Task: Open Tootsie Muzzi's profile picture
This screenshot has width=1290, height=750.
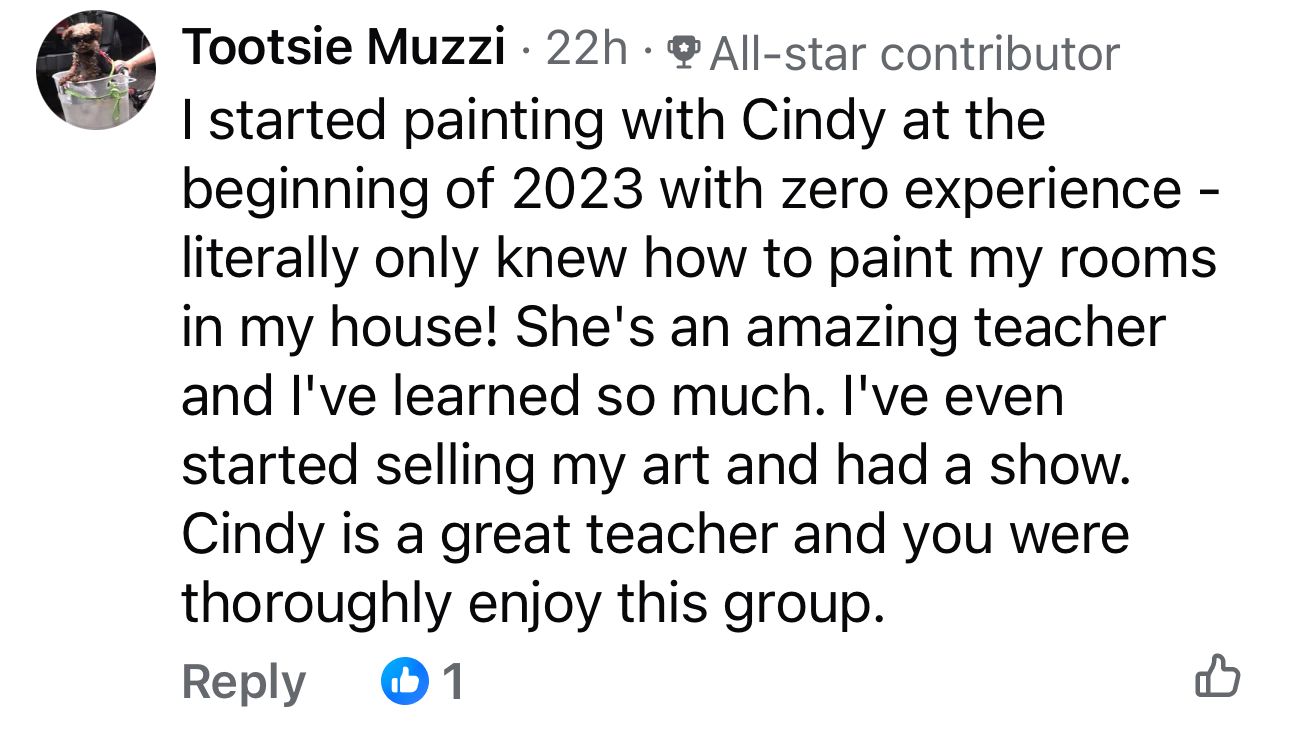Action: (x=96, y=71)
